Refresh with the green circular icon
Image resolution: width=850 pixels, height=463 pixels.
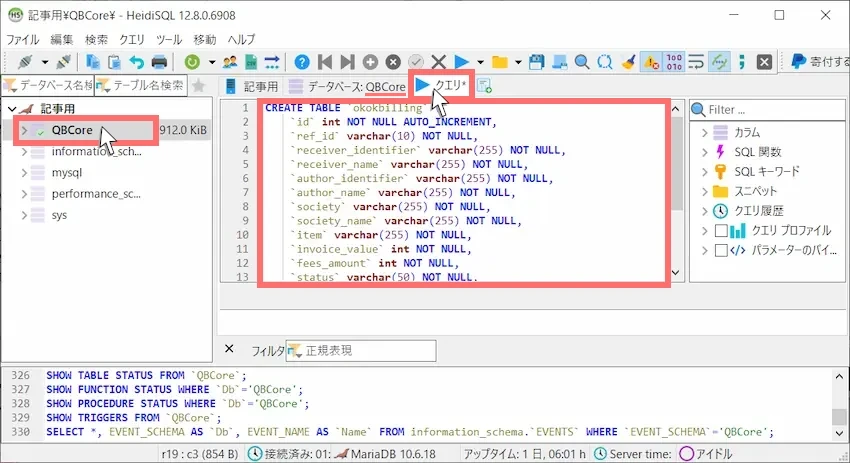(192, 62)
